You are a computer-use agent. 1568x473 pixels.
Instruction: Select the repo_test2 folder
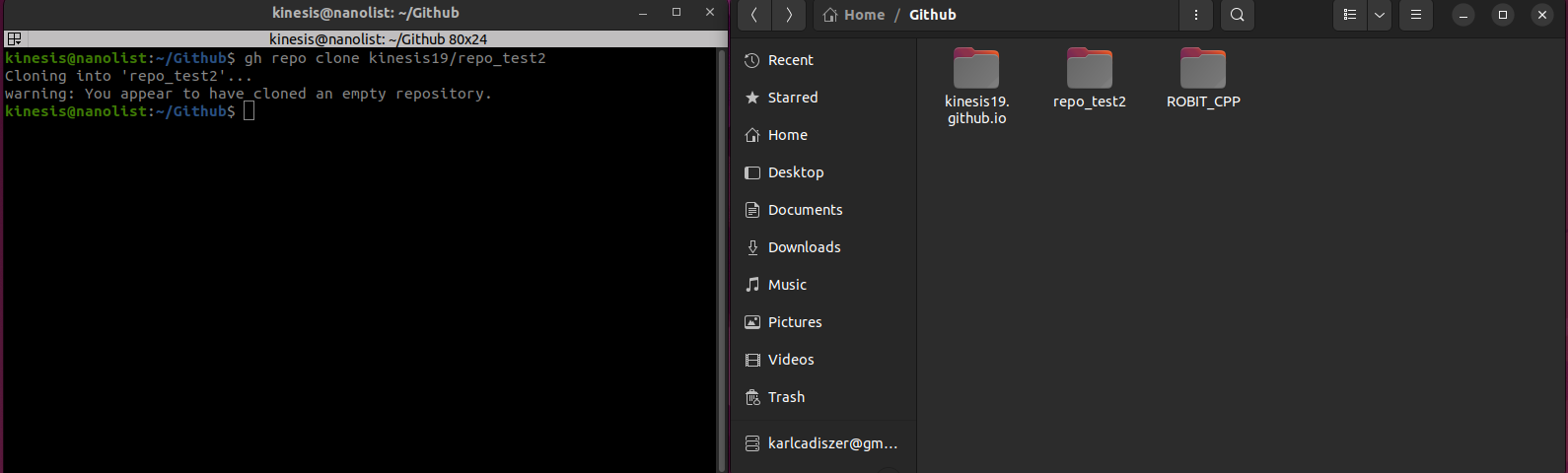pyautogui.click(x=1090, y=79)
